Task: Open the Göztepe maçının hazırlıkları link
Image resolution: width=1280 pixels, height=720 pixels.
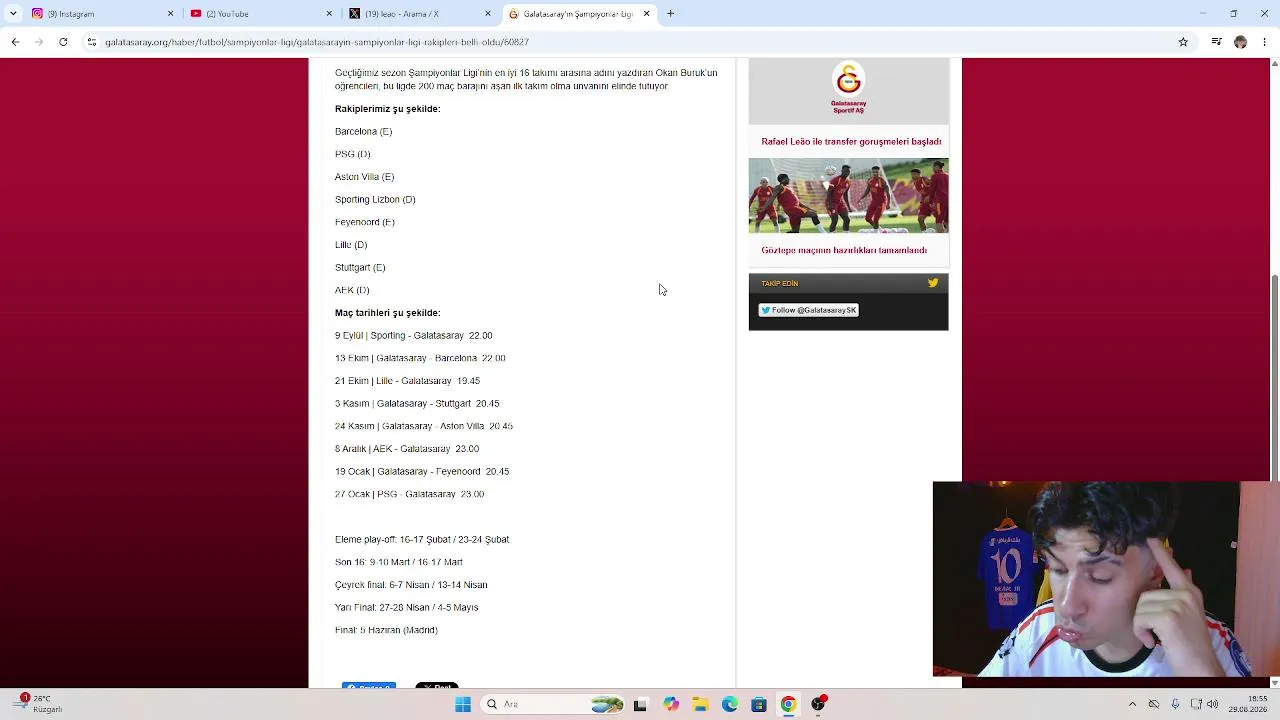Action: point(844,250)
